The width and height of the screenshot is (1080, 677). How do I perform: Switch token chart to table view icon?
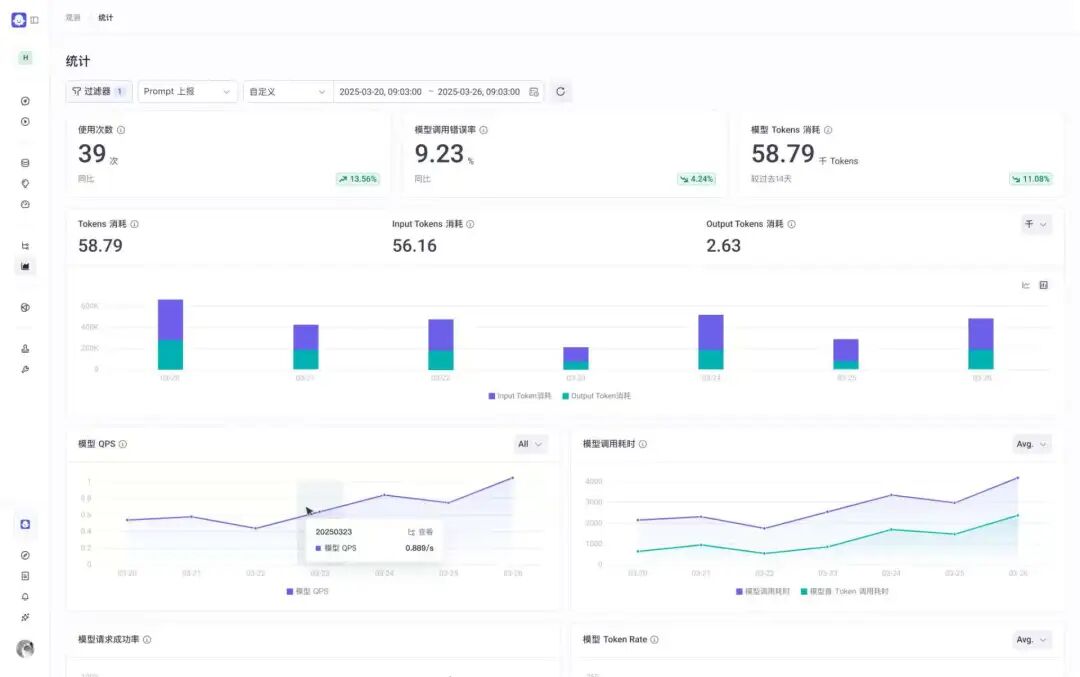[x=1043, y=285]
